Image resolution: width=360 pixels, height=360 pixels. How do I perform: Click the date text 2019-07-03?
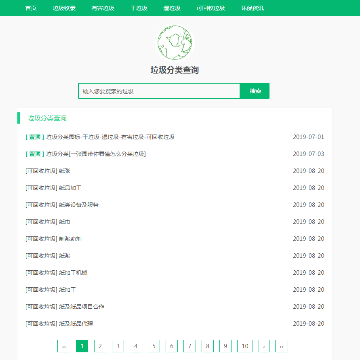(x=308, y=154)
